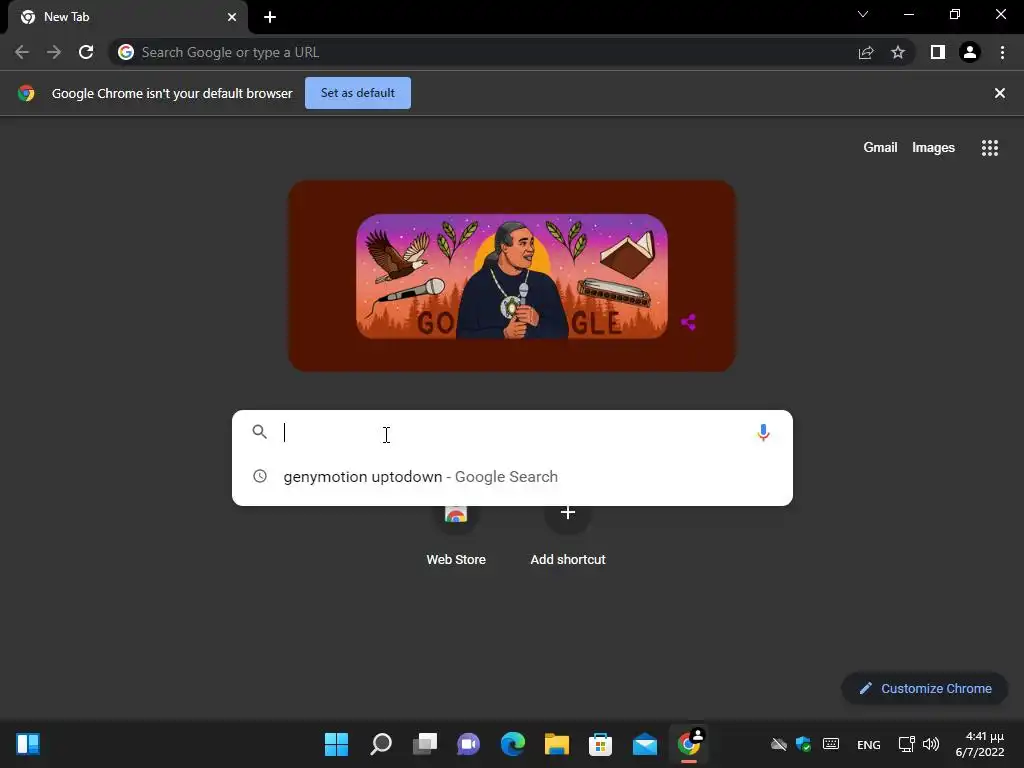Launch Microsoft Edge from taskbar

[x=513, y=744]
